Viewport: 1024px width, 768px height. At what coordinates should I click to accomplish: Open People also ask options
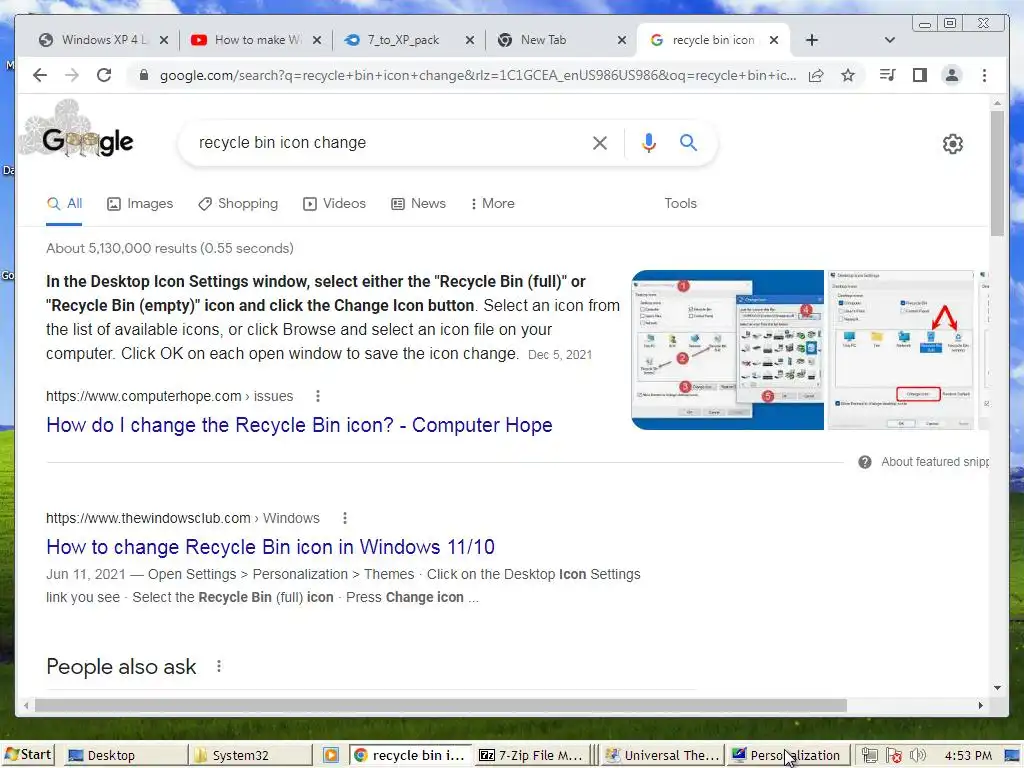click(219, 666)
